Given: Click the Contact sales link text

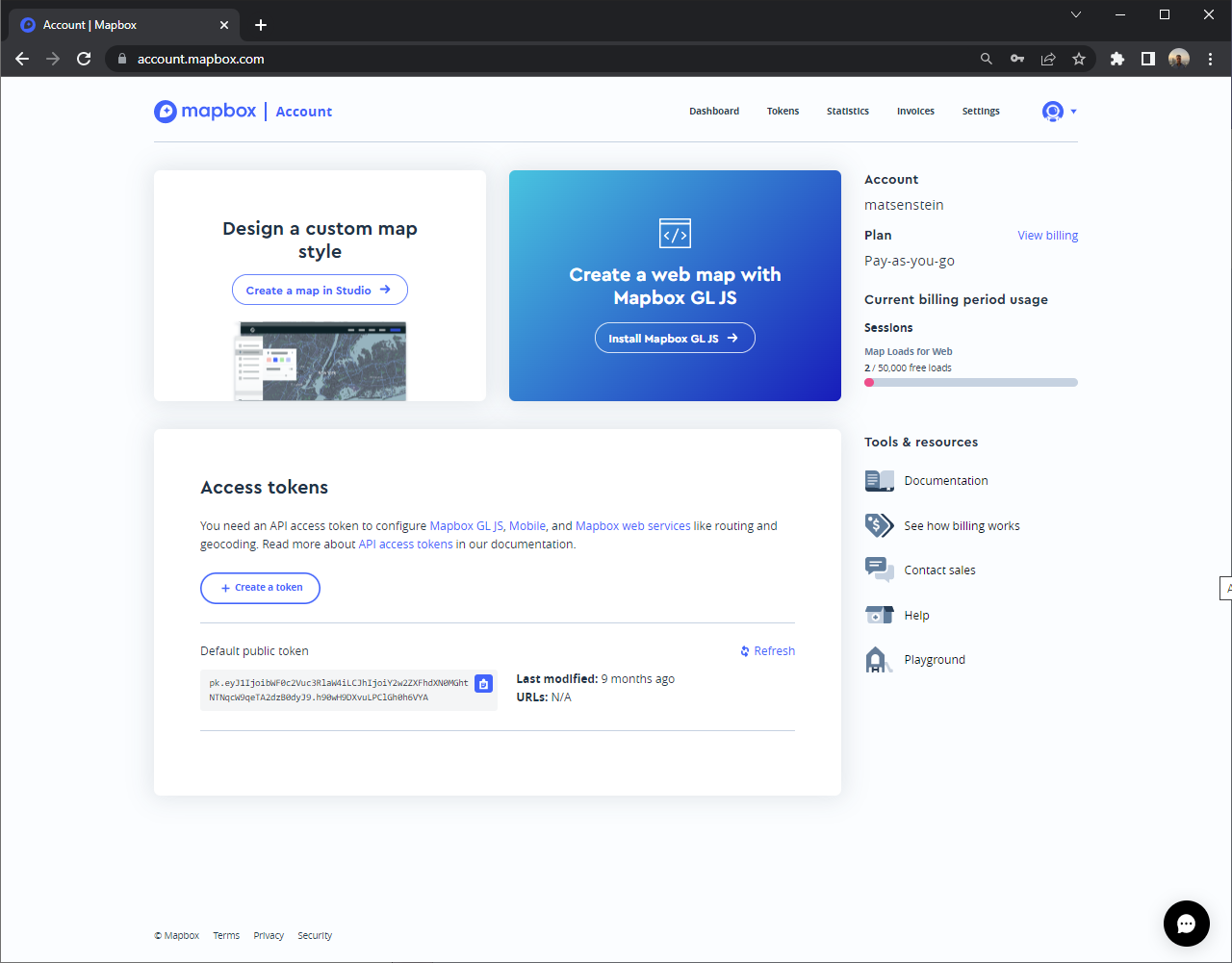Looking at the screenshot, I should 939,570.
